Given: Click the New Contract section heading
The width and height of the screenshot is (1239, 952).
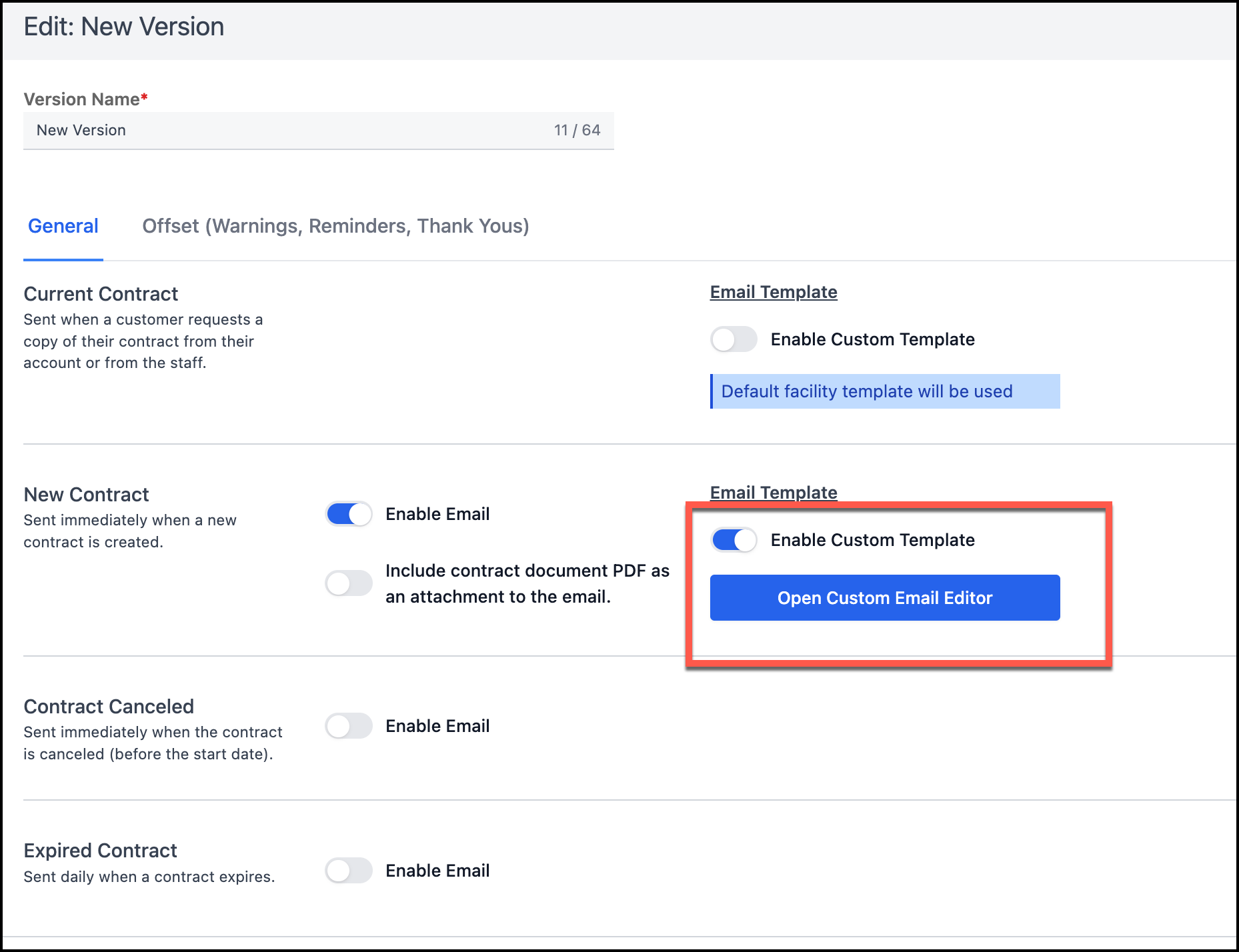Looking at the screenshot, I should tap(86, 495).
